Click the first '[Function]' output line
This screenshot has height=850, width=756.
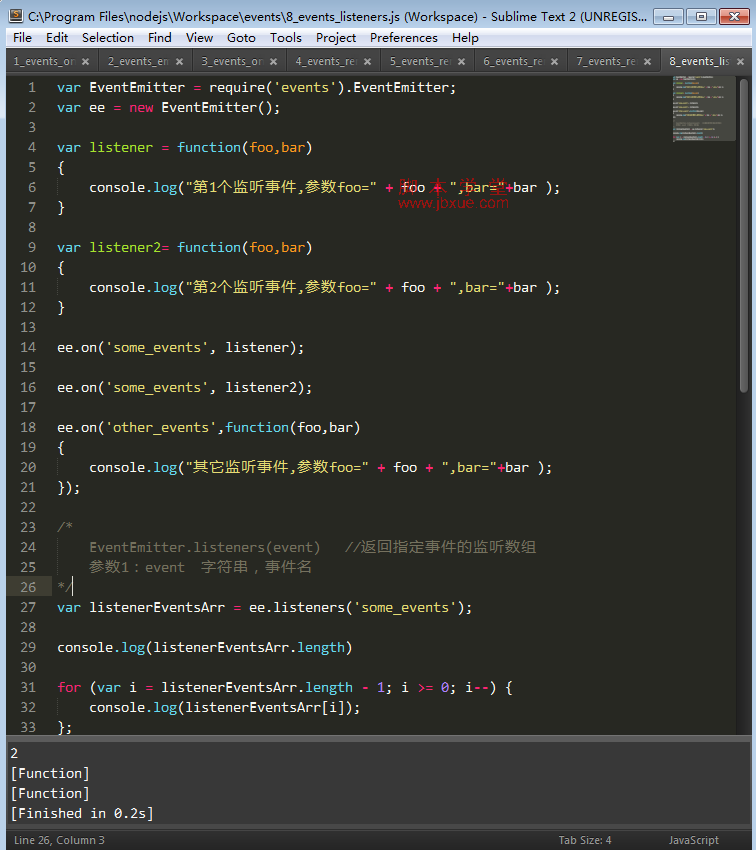[50, 773]
